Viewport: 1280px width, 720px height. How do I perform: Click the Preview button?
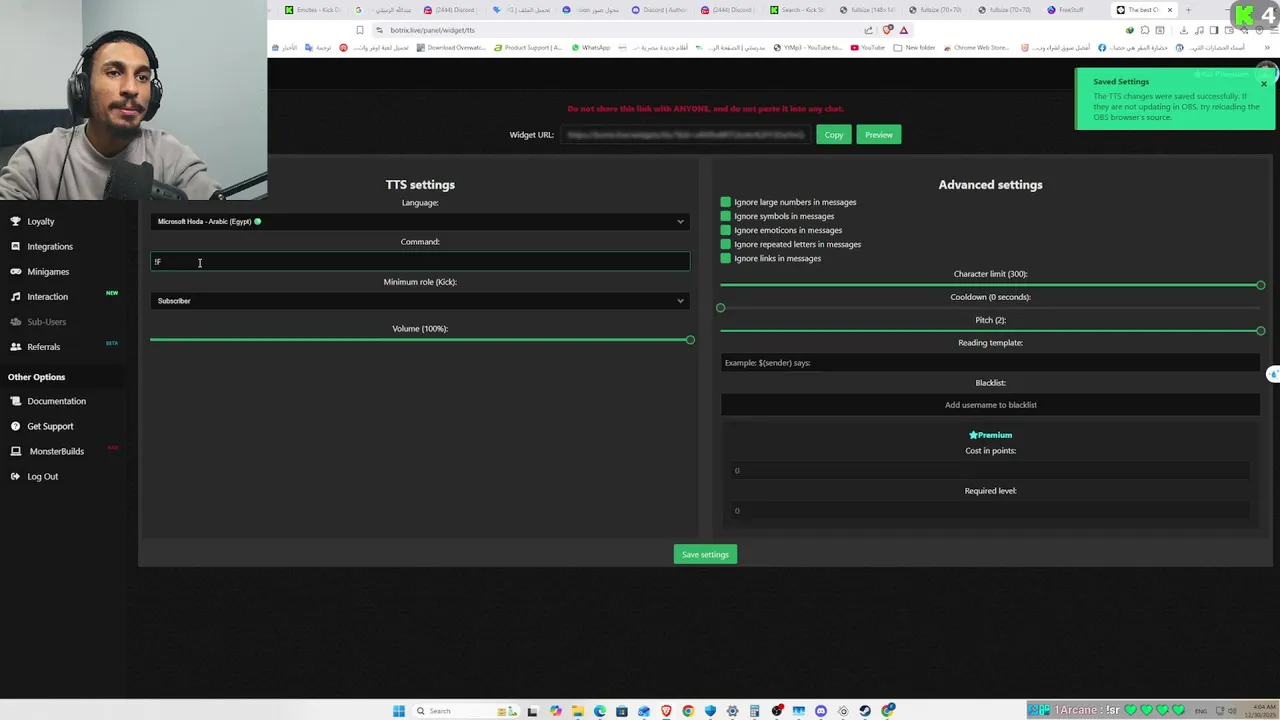click(879, 134)
